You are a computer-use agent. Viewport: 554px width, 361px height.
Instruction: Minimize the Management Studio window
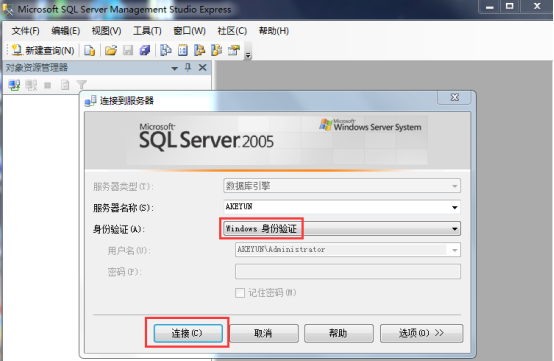pyautogui.click(x=489, y=7)
